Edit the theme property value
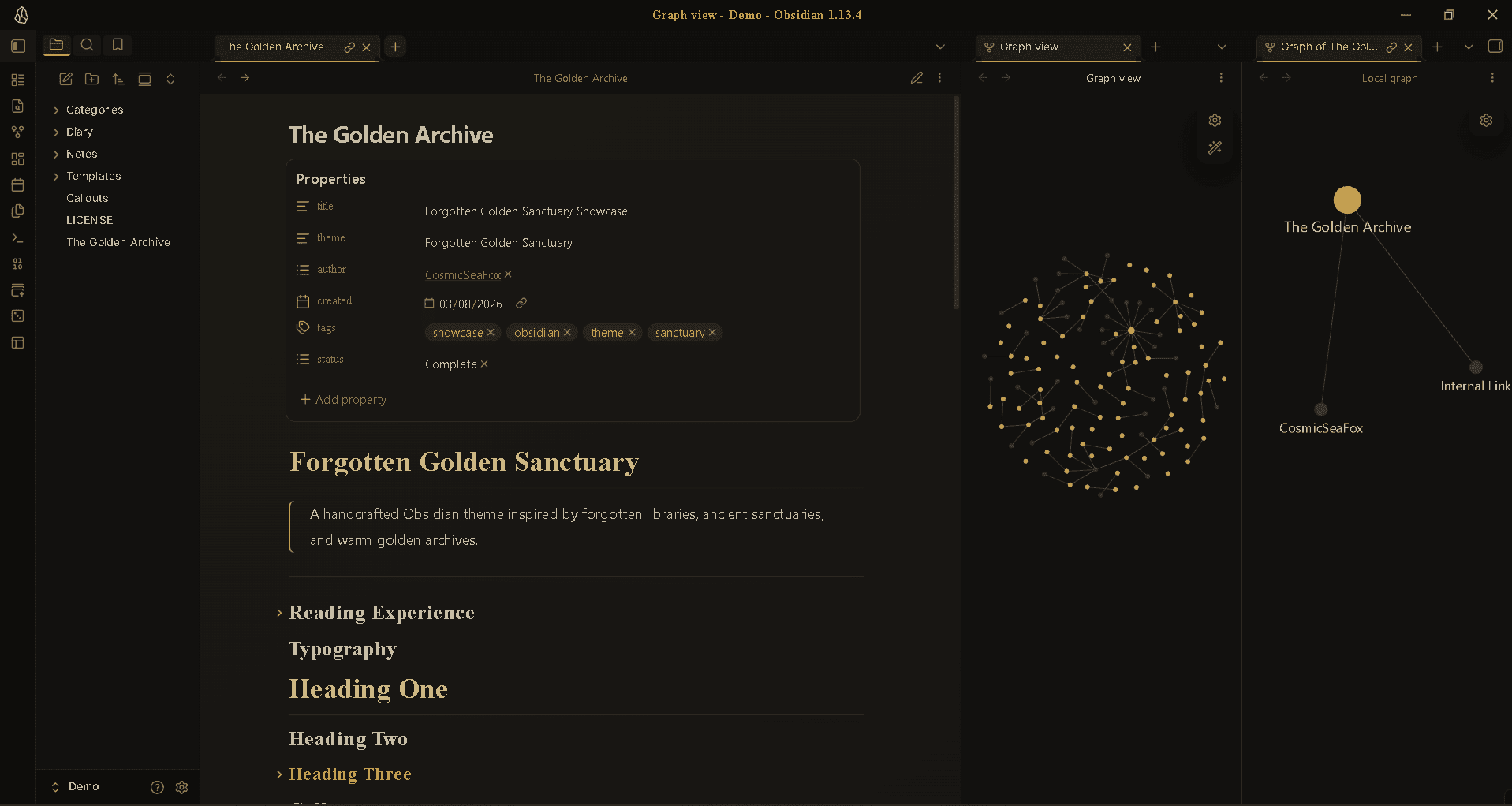The image size is (1512, 806). [x=498, y=243]
